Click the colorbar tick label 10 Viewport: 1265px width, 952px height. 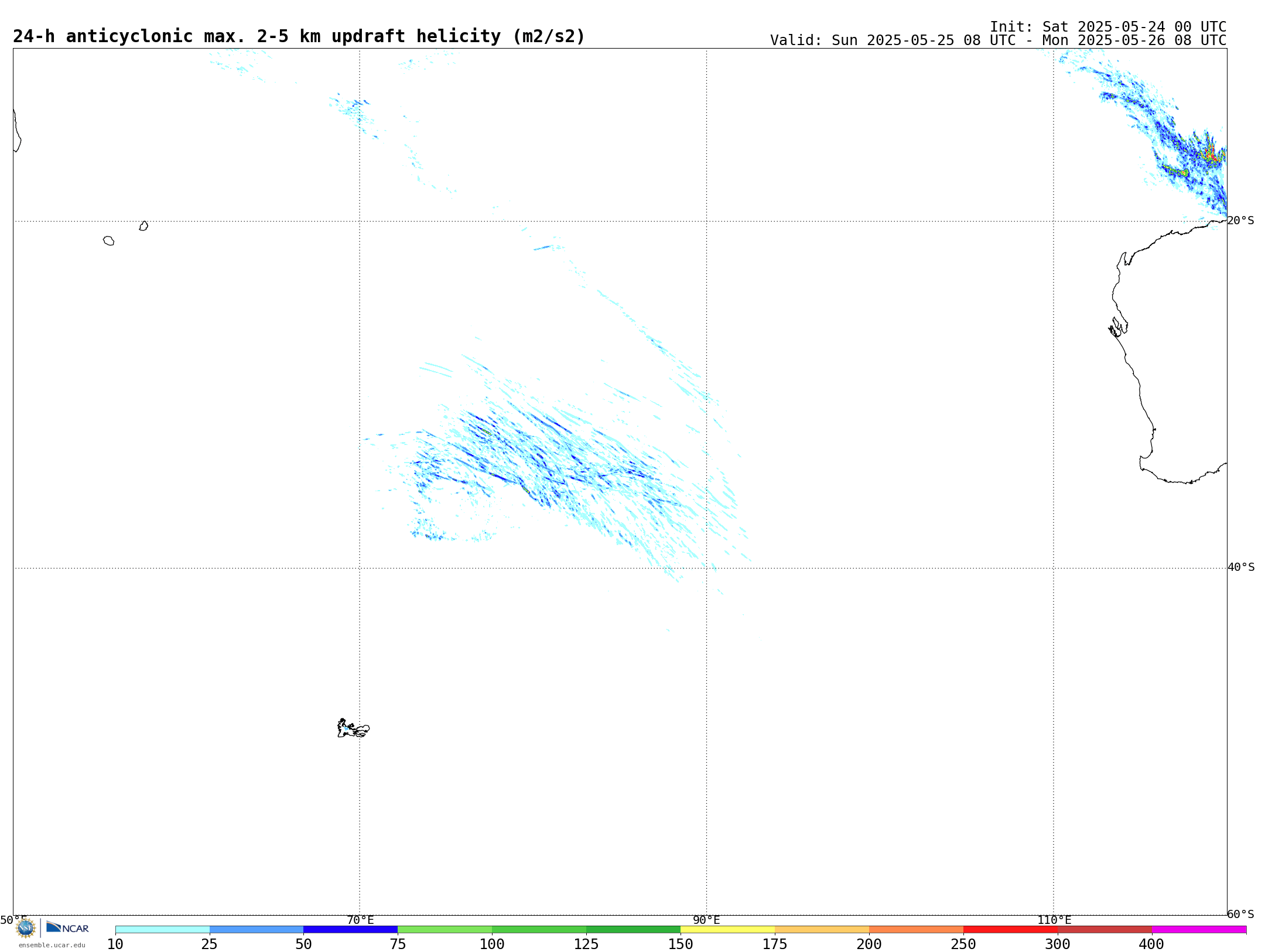pos(115,944)
